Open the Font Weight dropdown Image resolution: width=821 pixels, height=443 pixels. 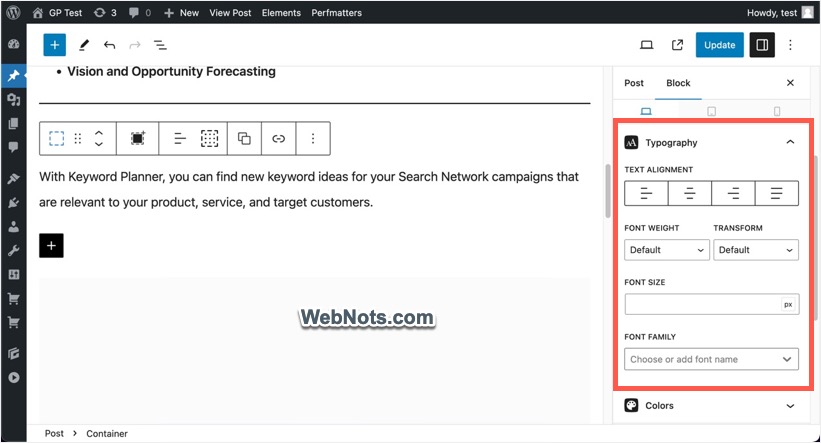pos(666,250)
